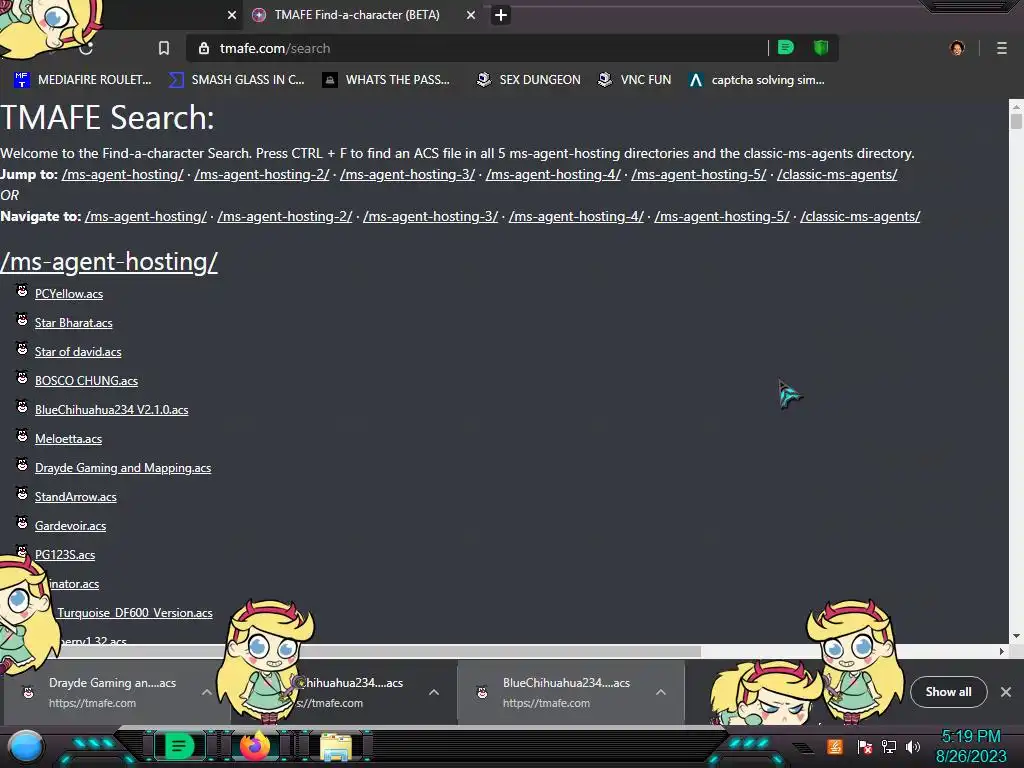Open SMASH GLASS IN C... bookmark

coord(236,80)
